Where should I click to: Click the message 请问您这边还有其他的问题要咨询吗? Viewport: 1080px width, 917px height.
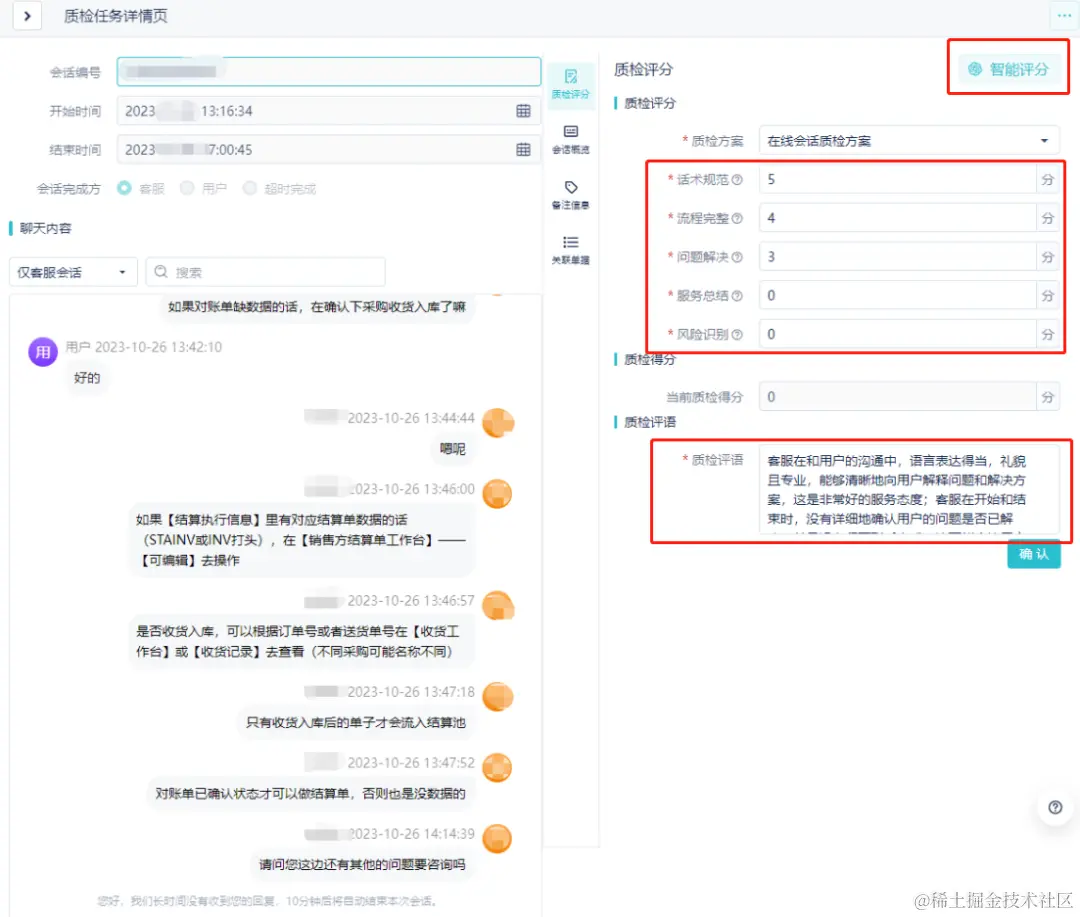(362, 864)
